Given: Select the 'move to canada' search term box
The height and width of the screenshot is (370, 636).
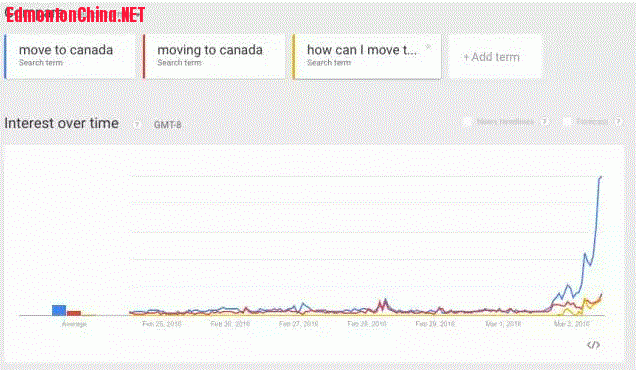Looking at the screenshot, I should click(70, 57).
